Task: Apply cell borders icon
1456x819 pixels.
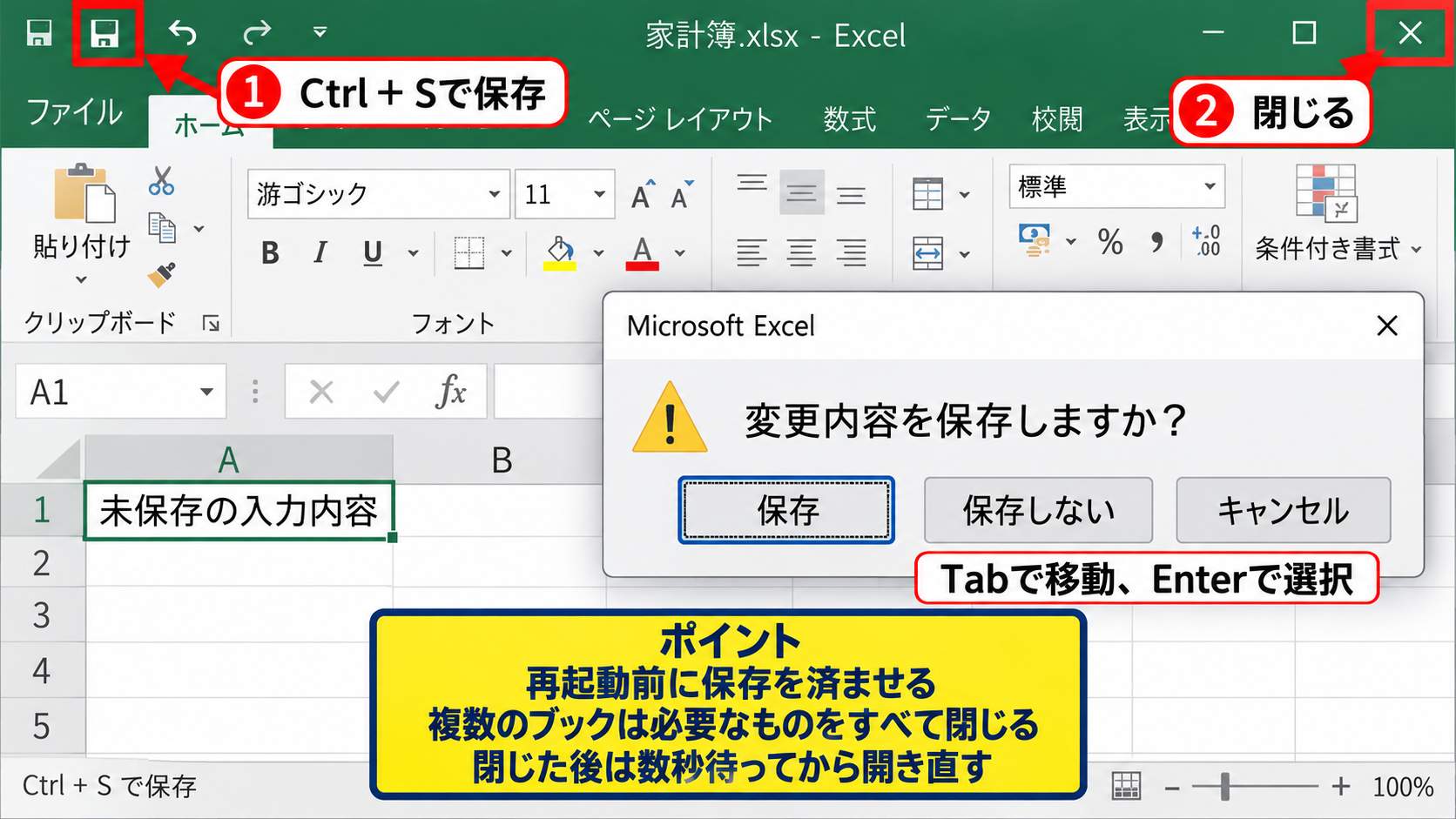Action: point(469,253)
